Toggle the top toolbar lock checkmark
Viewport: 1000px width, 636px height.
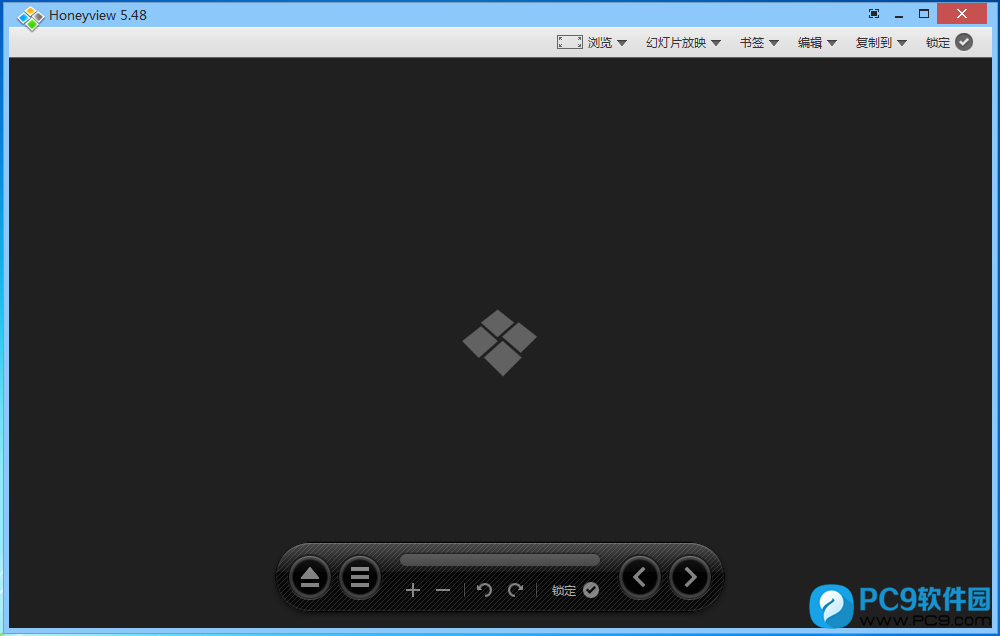(x=964, y=42)
